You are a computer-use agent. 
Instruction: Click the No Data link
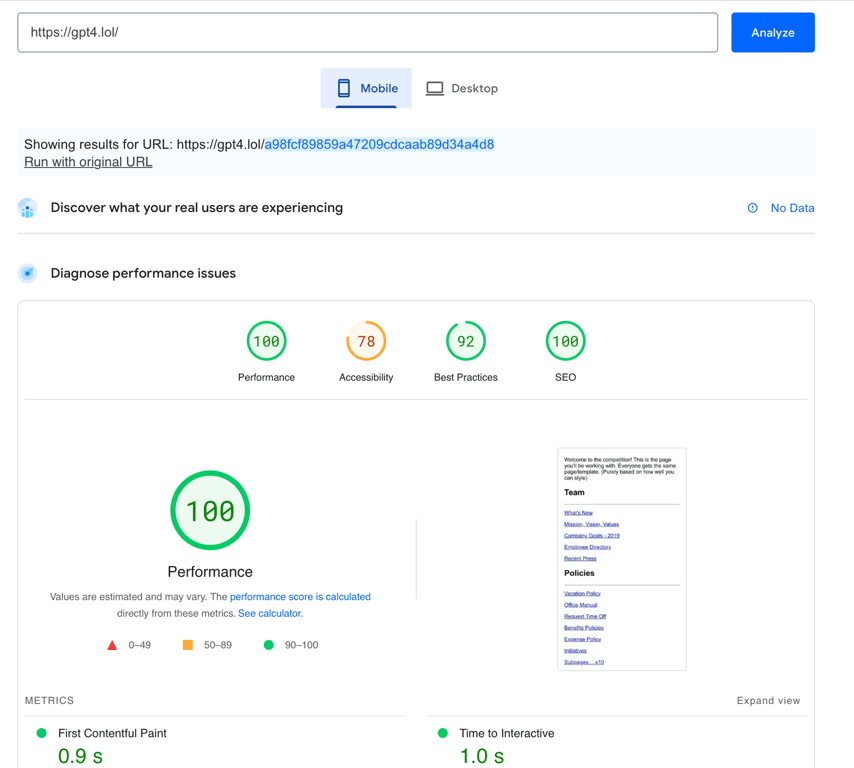pos(792,208)
